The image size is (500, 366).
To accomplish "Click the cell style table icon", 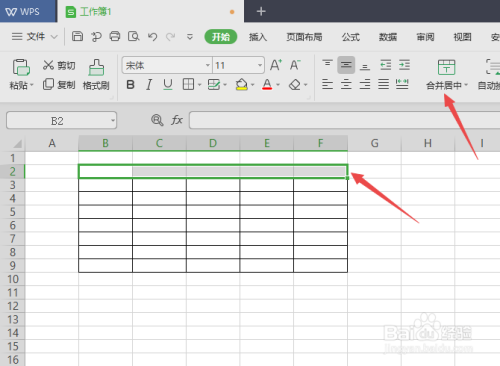I will point(214,84).
